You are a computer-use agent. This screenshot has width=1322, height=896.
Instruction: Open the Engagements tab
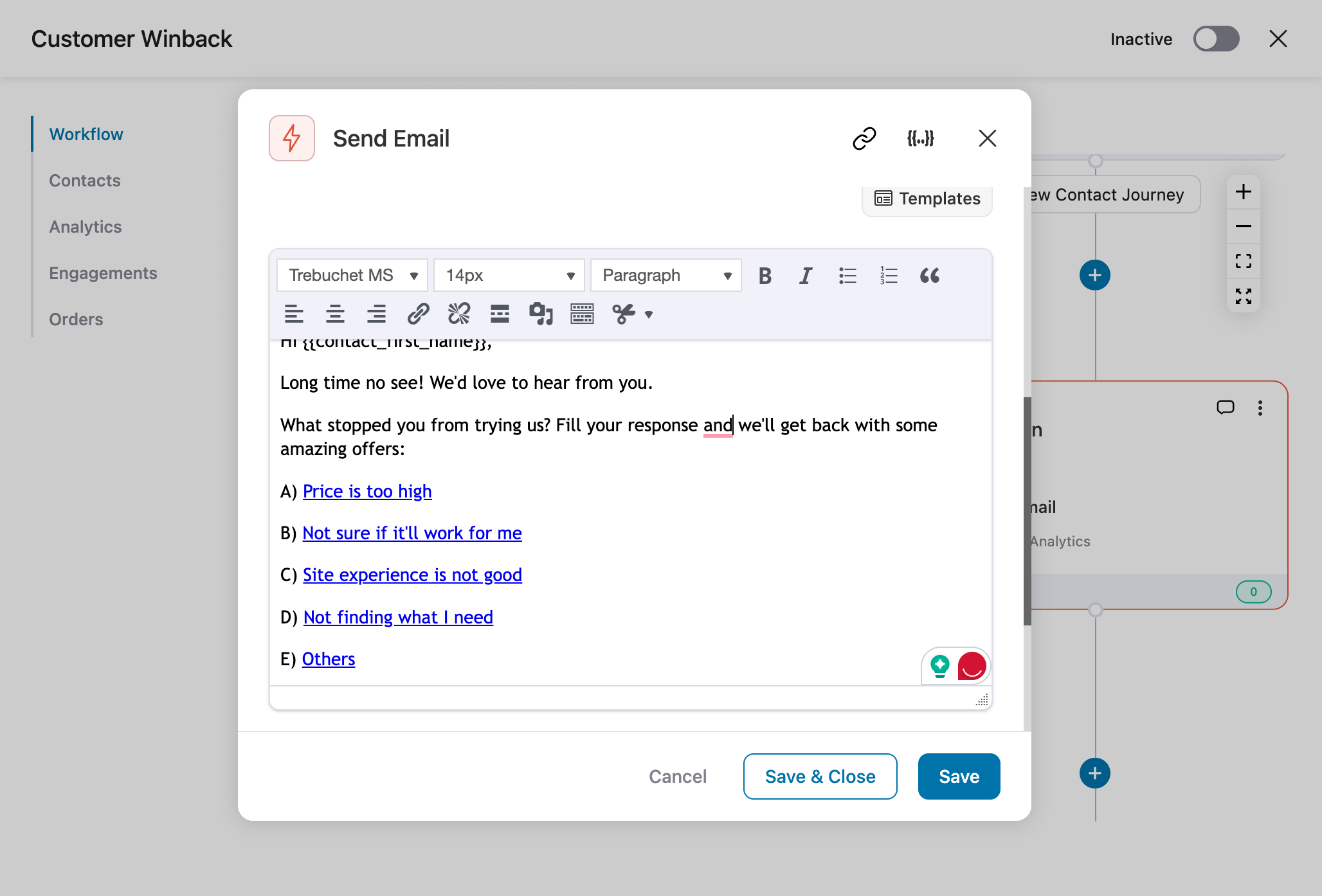pos(103,273)
